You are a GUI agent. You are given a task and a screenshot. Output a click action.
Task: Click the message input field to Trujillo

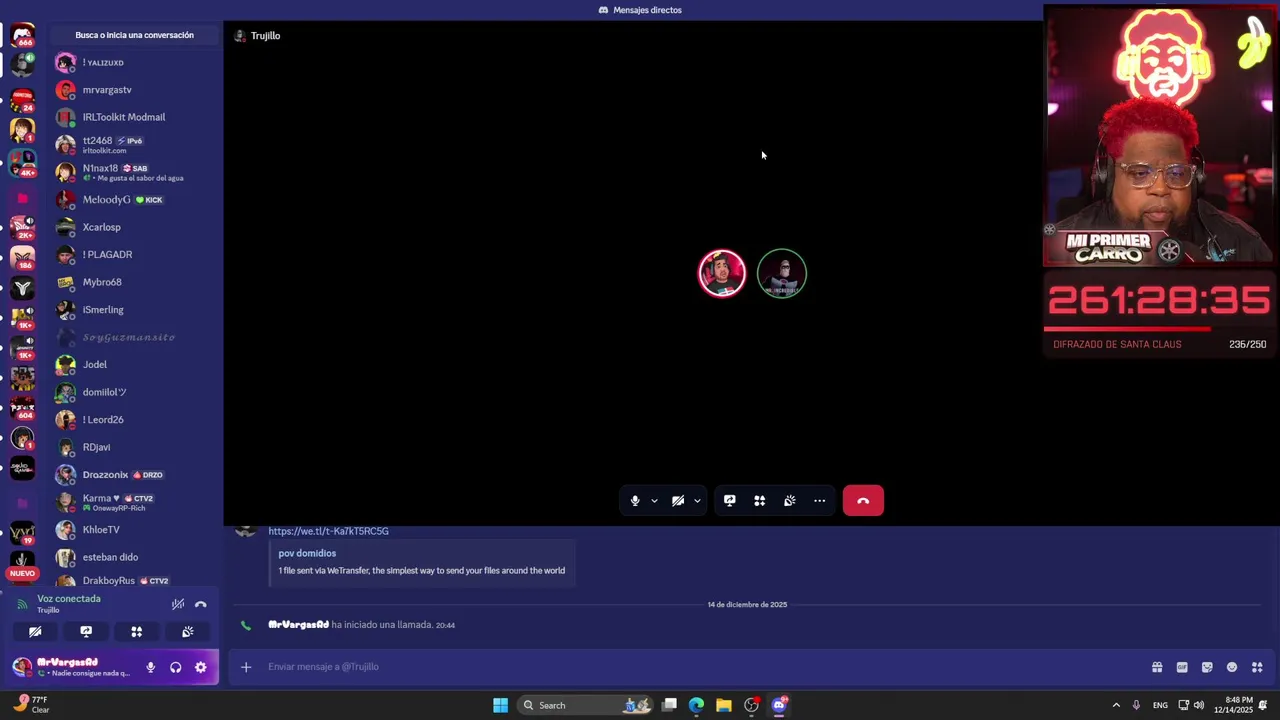point(700,667)
